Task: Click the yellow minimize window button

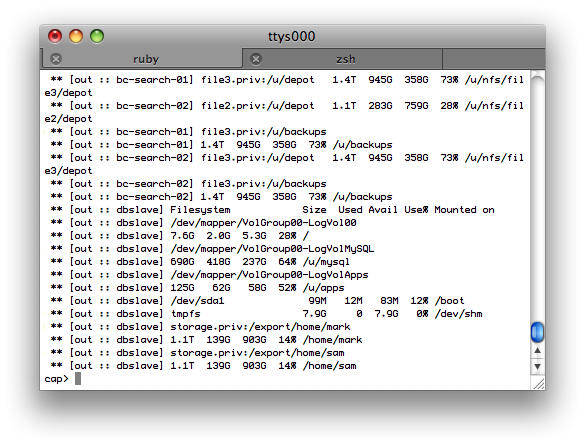Action: click(76, 36)
